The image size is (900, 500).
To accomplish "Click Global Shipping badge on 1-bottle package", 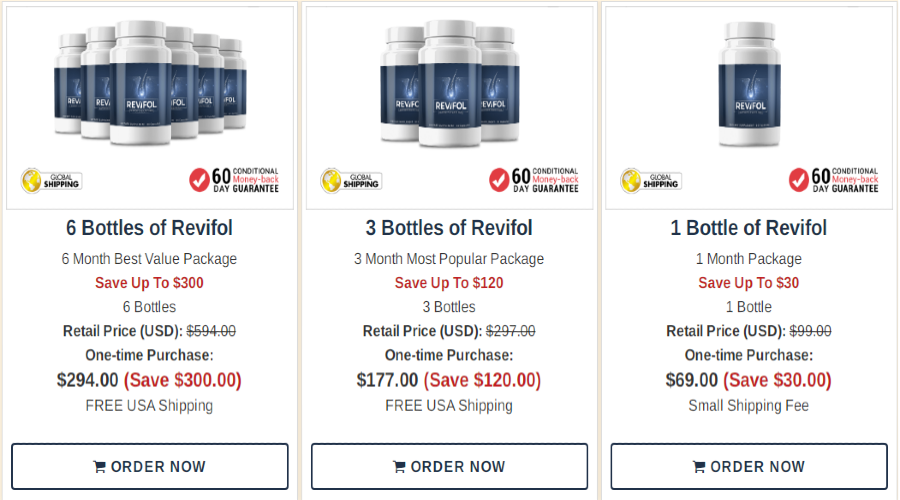I will tap(651, 181).
